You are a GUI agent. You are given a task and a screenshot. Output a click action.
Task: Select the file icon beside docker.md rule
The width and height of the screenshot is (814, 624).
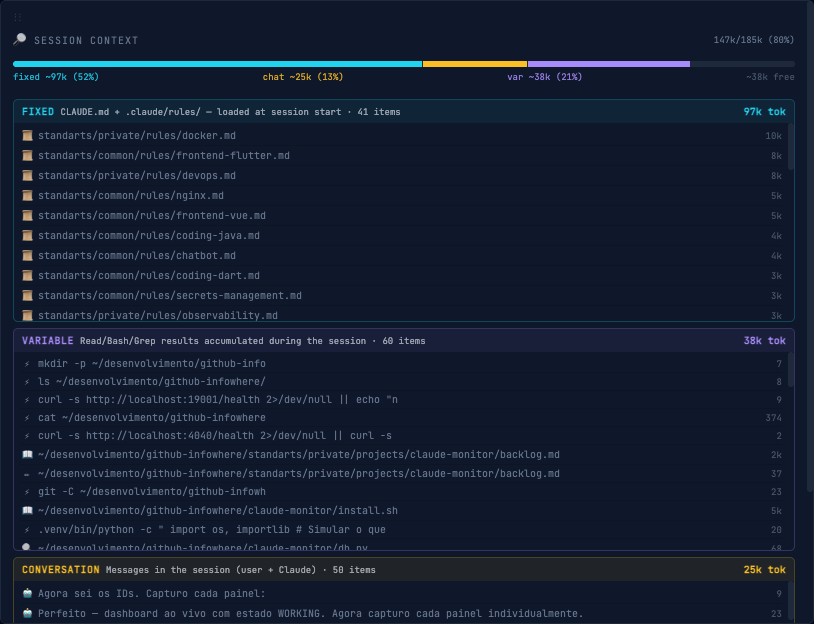(x=26, y=135)
